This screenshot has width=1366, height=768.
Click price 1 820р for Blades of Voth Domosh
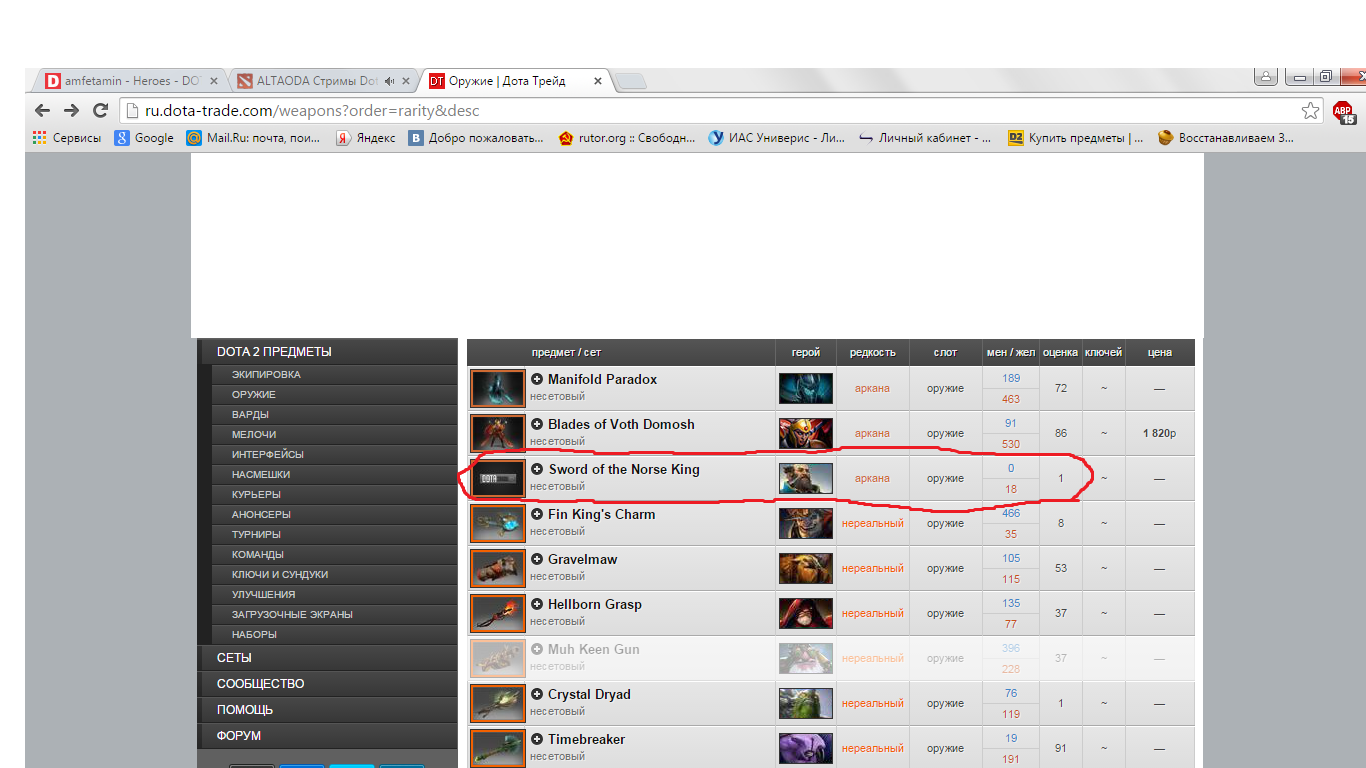pos(1159,433)
